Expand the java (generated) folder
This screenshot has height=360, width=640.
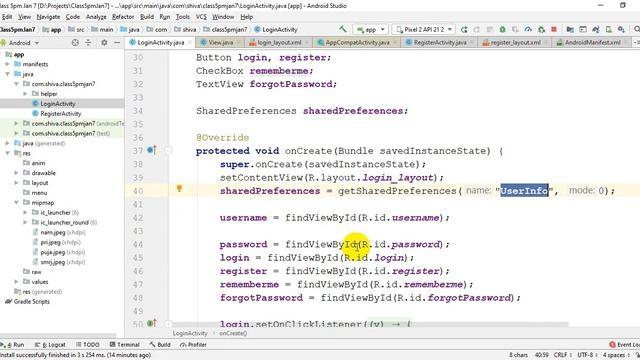tap(8, 143)
